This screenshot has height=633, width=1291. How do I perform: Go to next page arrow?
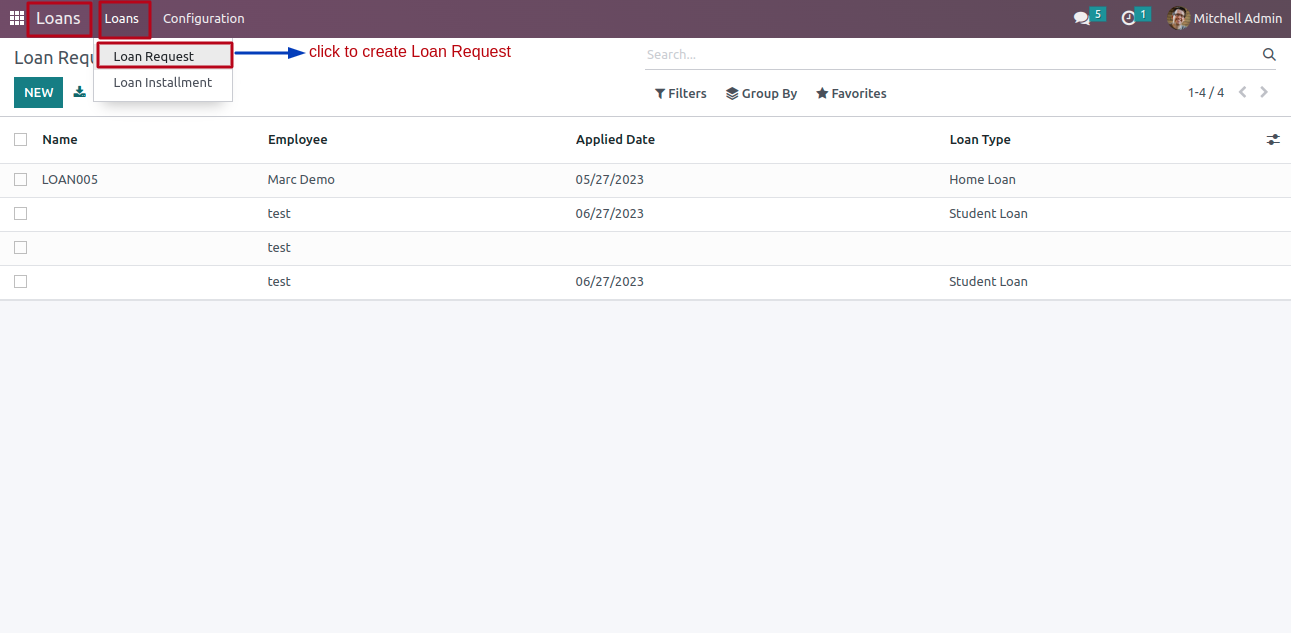[1264, 92]
